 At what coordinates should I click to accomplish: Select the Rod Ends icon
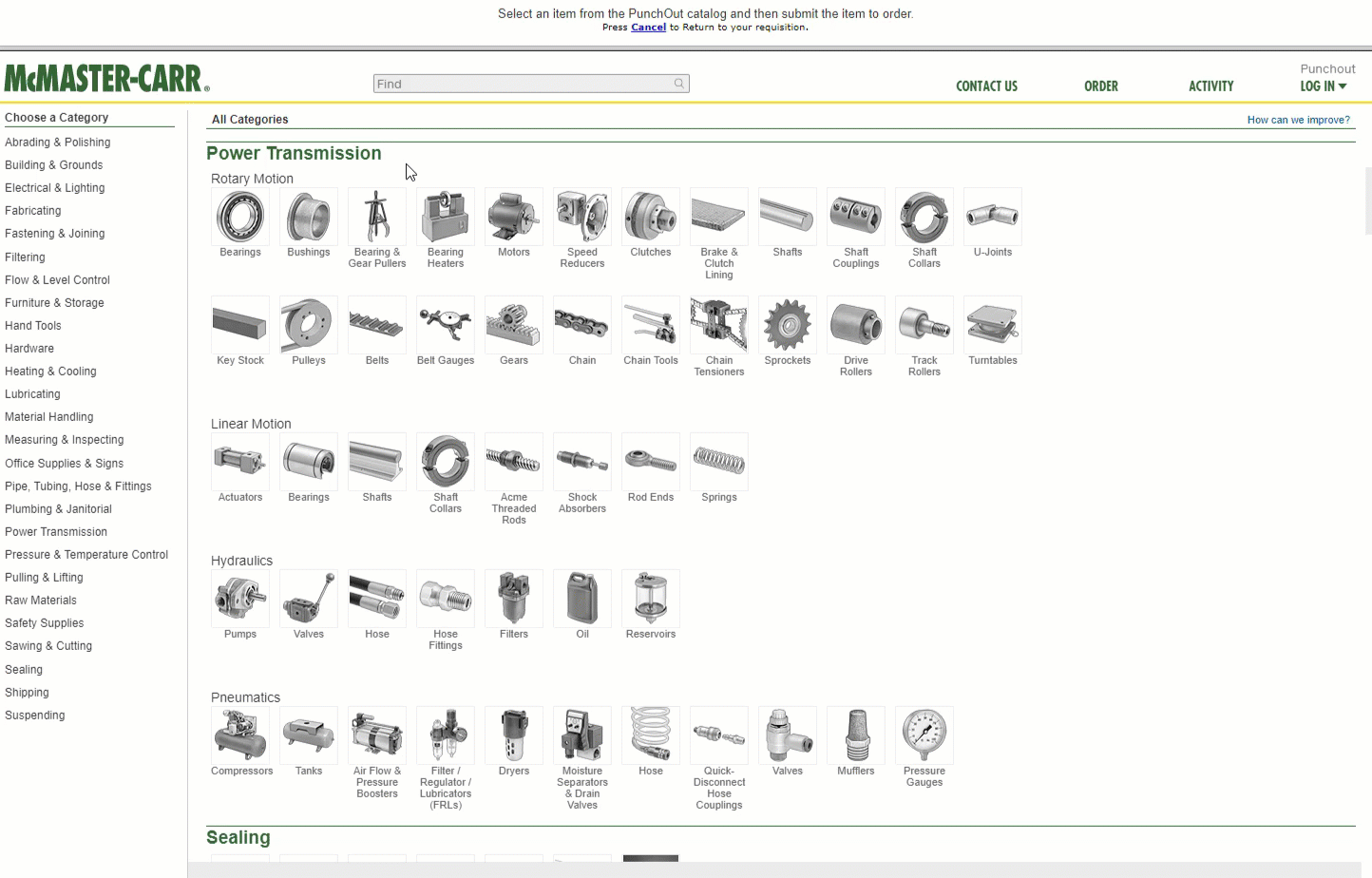650,462
